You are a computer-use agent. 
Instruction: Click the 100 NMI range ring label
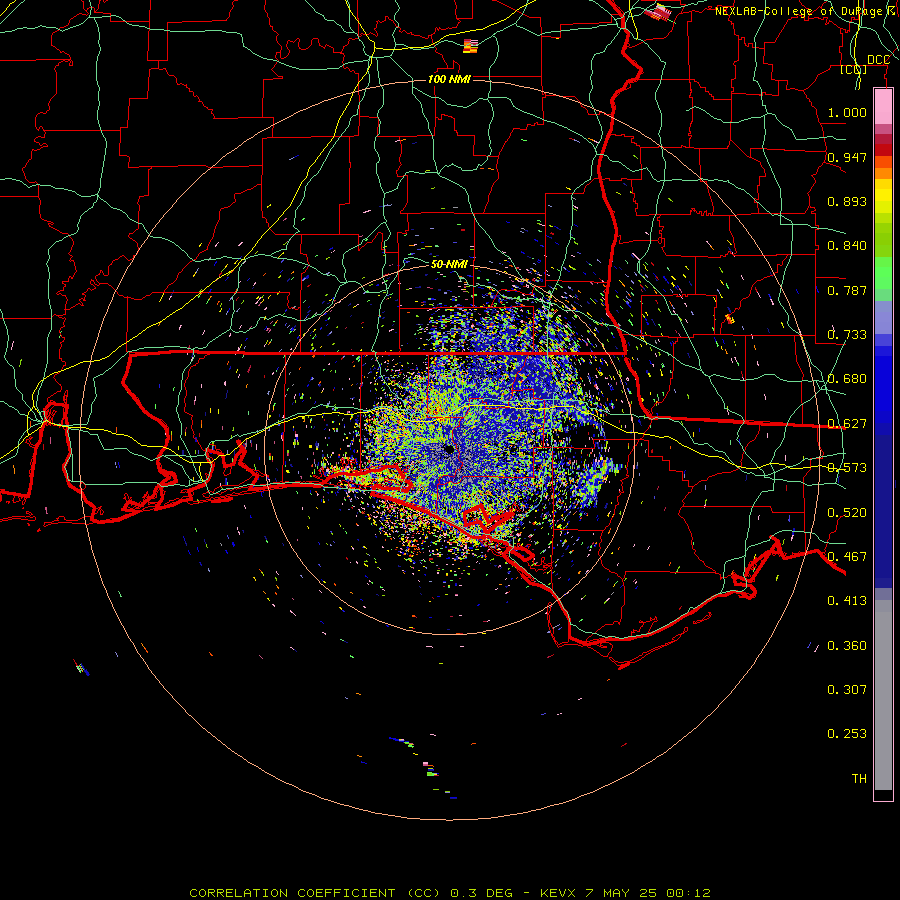[449, 79]
